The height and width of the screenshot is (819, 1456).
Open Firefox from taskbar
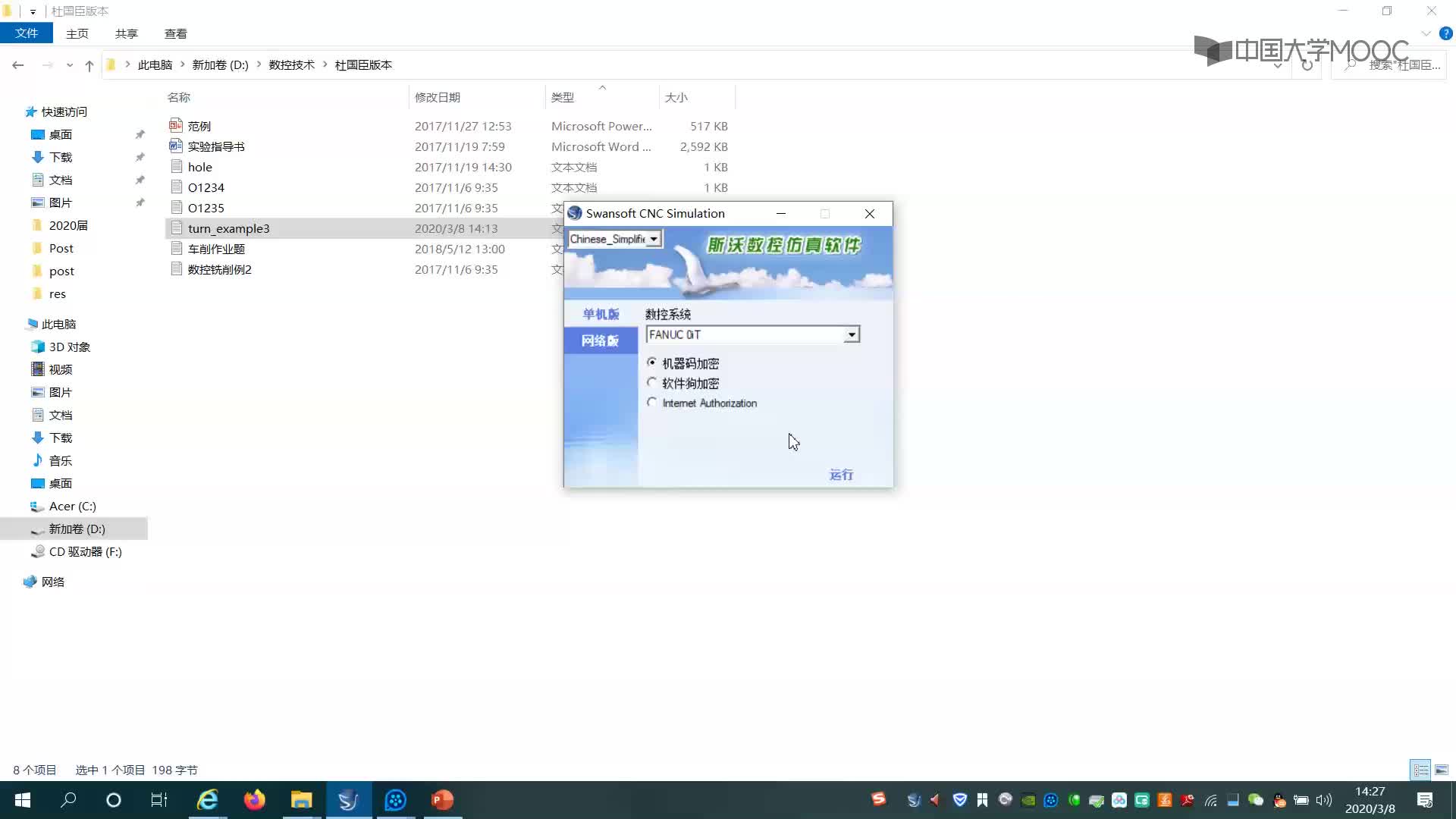[255, 800]
